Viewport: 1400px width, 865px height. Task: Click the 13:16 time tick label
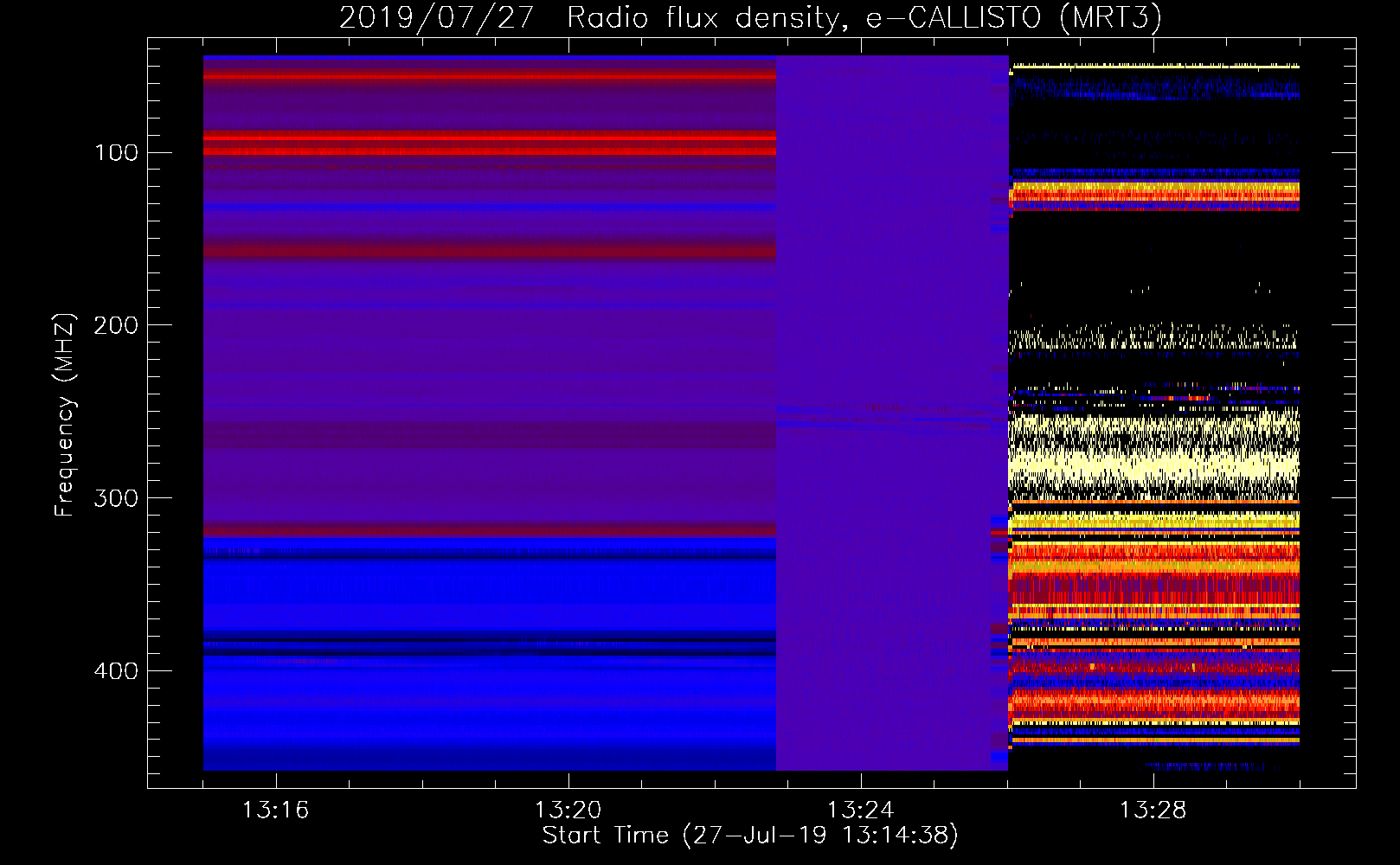click(275, 810)
